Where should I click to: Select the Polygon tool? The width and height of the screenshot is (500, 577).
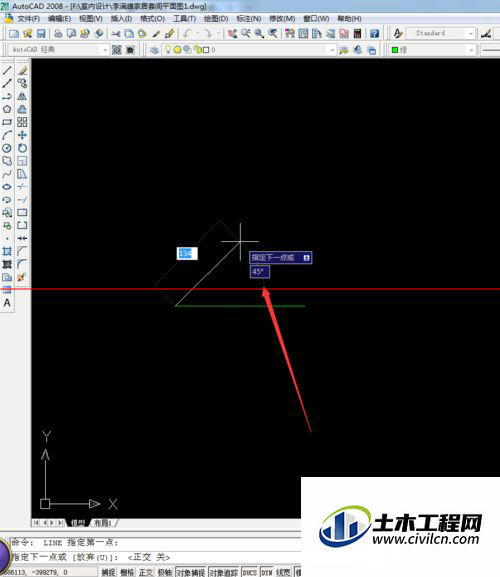pos(7,109)
